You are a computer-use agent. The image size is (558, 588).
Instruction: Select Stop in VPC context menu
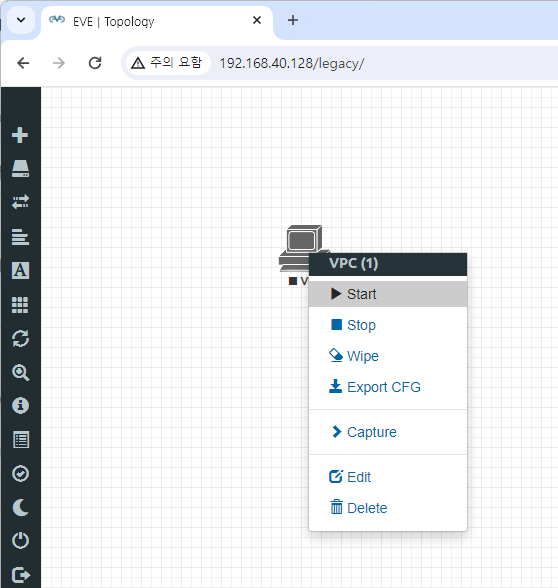(x=388, y=325)
